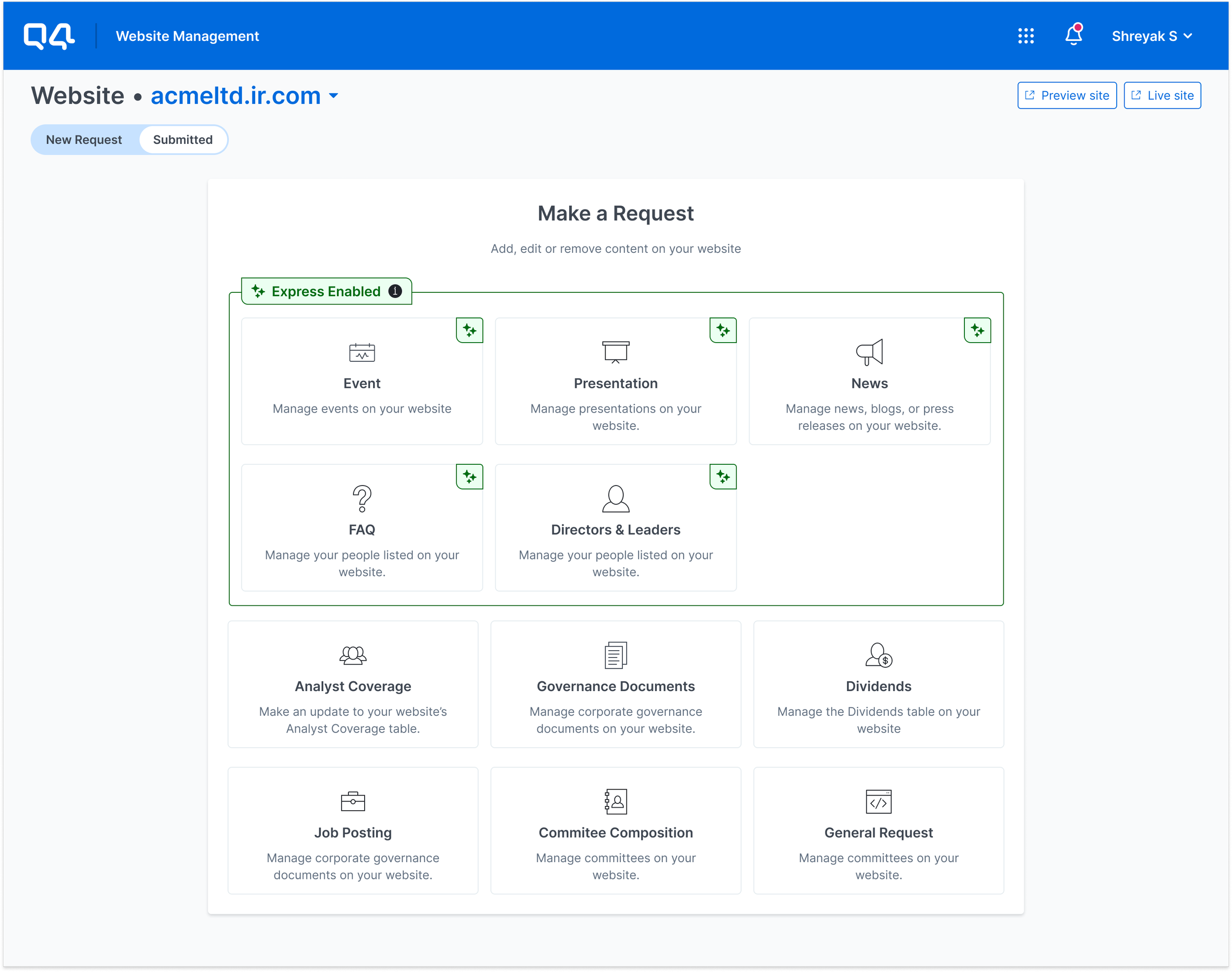Click the Dividends person-dollar icon
This screenshot has height=972, width=1232.
878,655
